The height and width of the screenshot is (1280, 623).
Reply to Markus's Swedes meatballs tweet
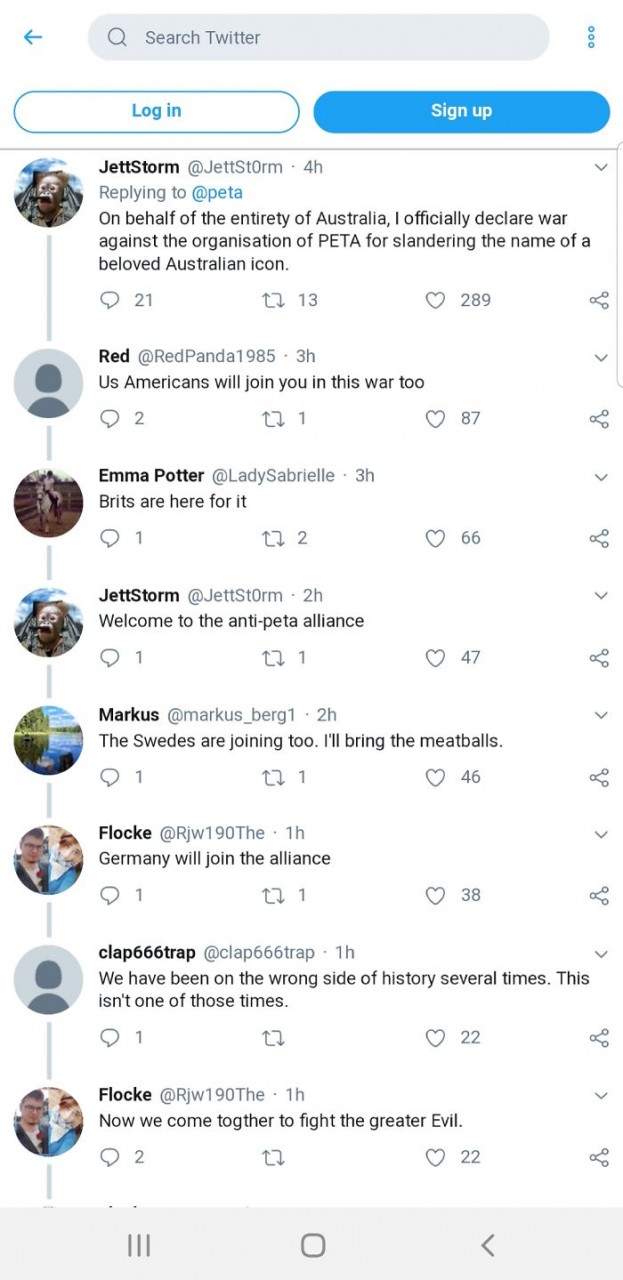pos(110,777)
